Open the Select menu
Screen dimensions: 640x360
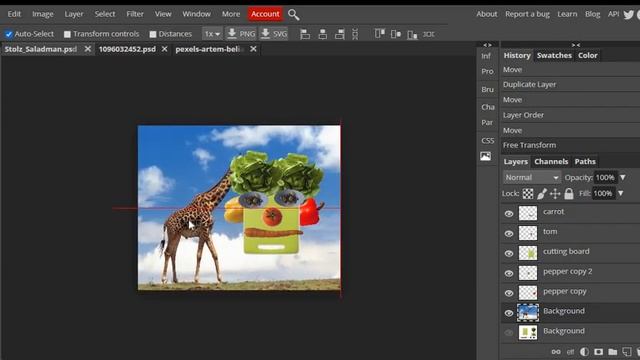tap(105, 14)
